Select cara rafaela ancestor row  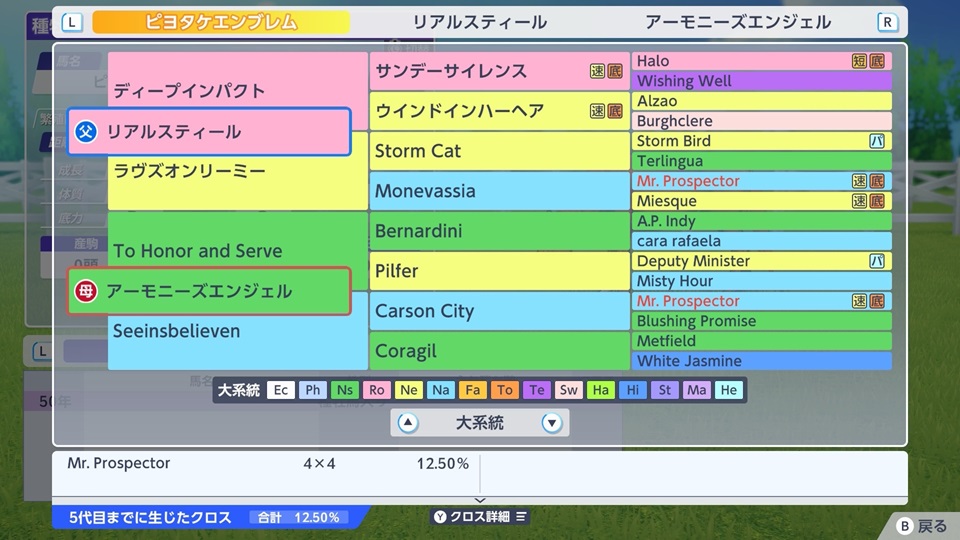click(762, 241)
